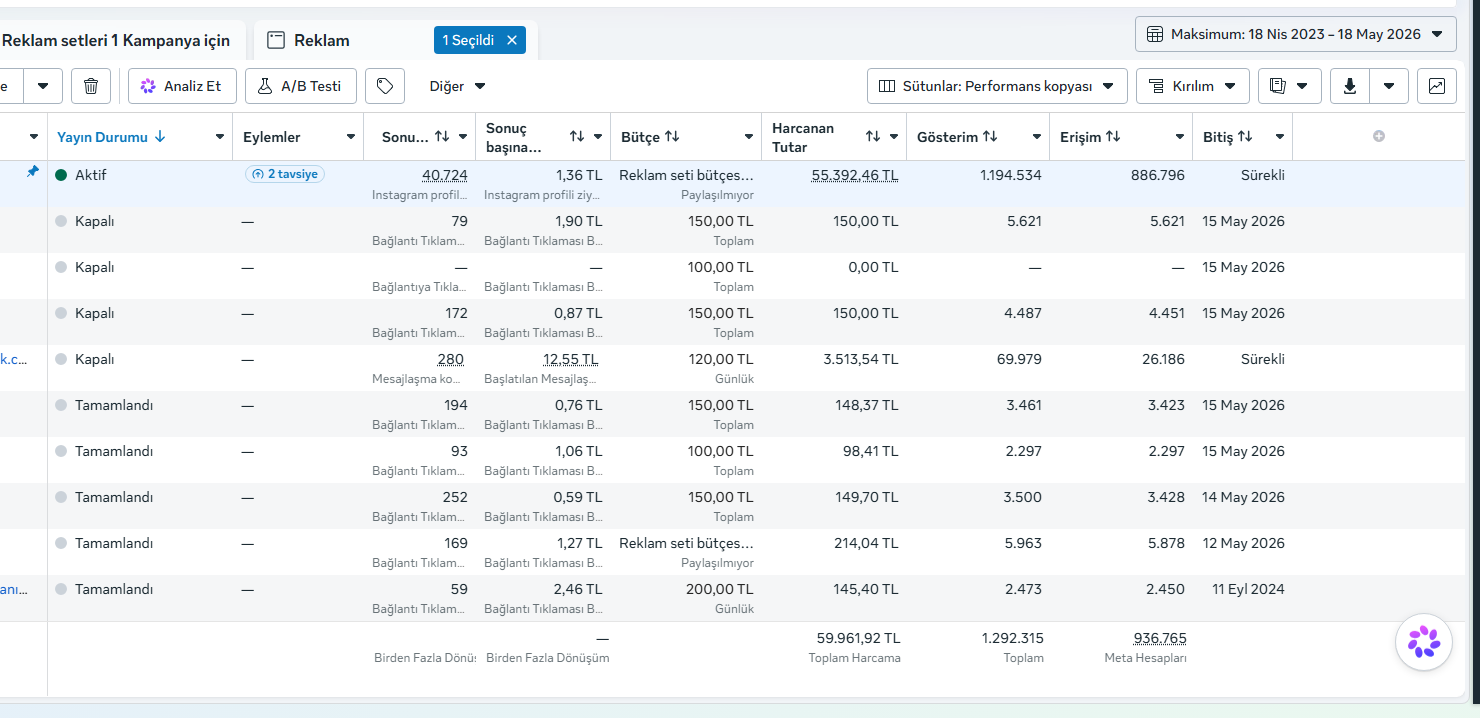This screenshot has width=1480, height=718.
Task: Expand the Sütunlar: Performans kopyası dropdown
Action: (997, 86)
